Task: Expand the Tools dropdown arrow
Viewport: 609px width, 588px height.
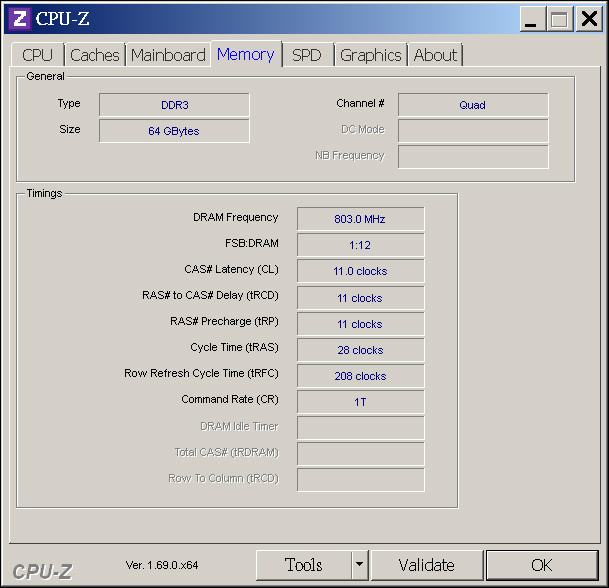Action: tap(360, 565)
